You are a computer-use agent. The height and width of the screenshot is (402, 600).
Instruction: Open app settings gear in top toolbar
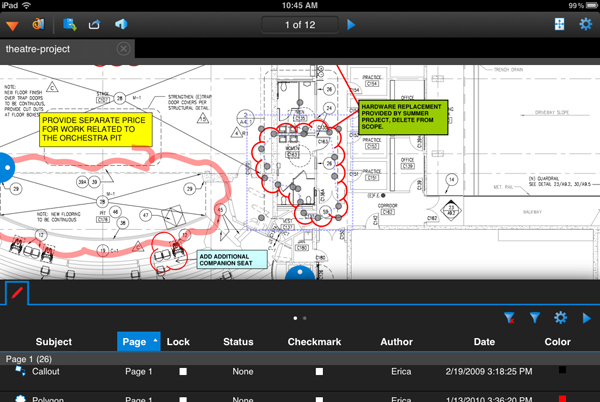pos(586,24)
